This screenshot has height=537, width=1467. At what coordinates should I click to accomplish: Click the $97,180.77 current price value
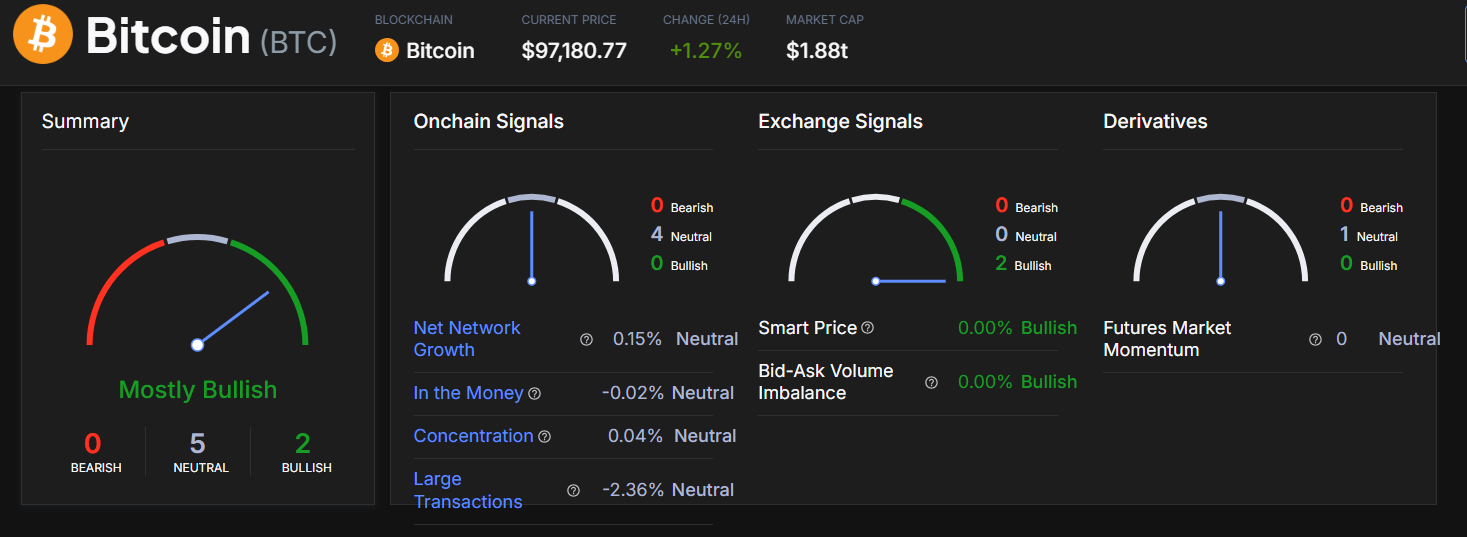coord(574,50)
